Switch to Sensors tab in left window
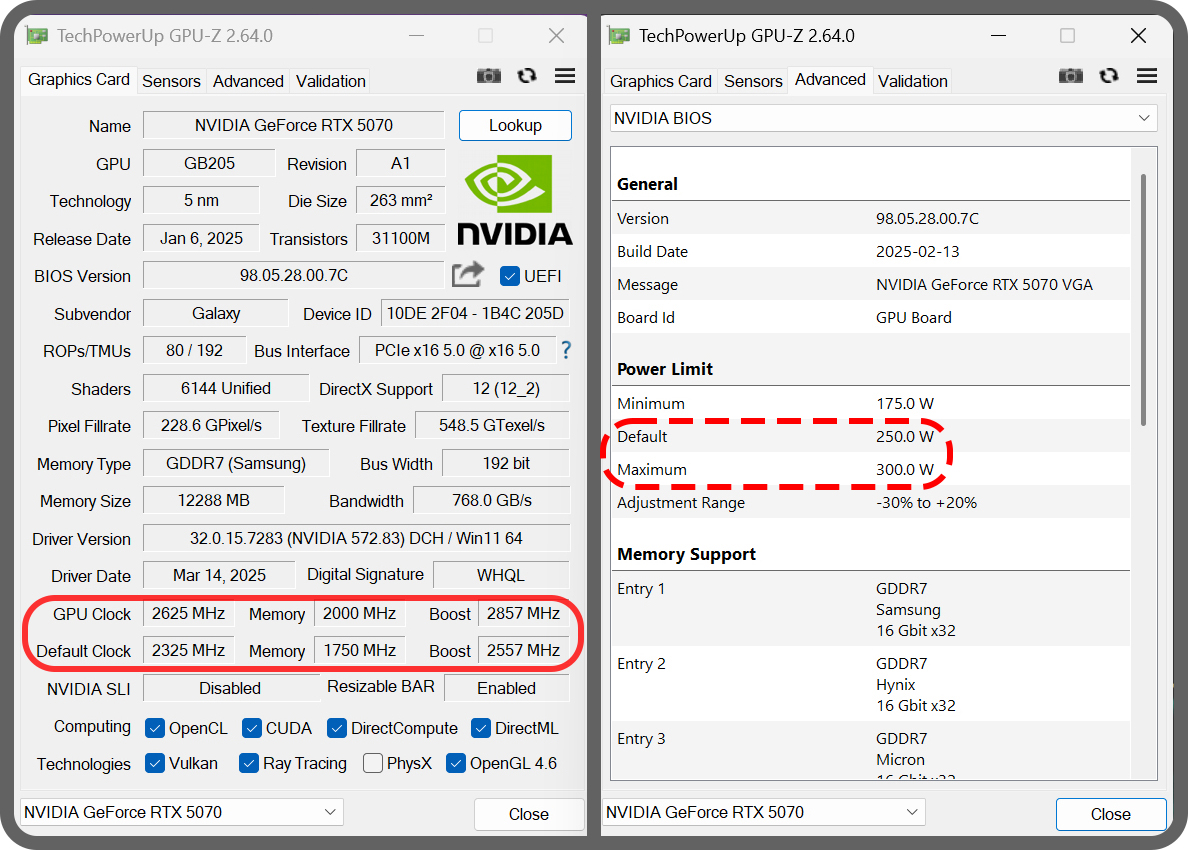The height and width of the screenshot is (850, 1188). pyautogui.click(x=171, y=81)
